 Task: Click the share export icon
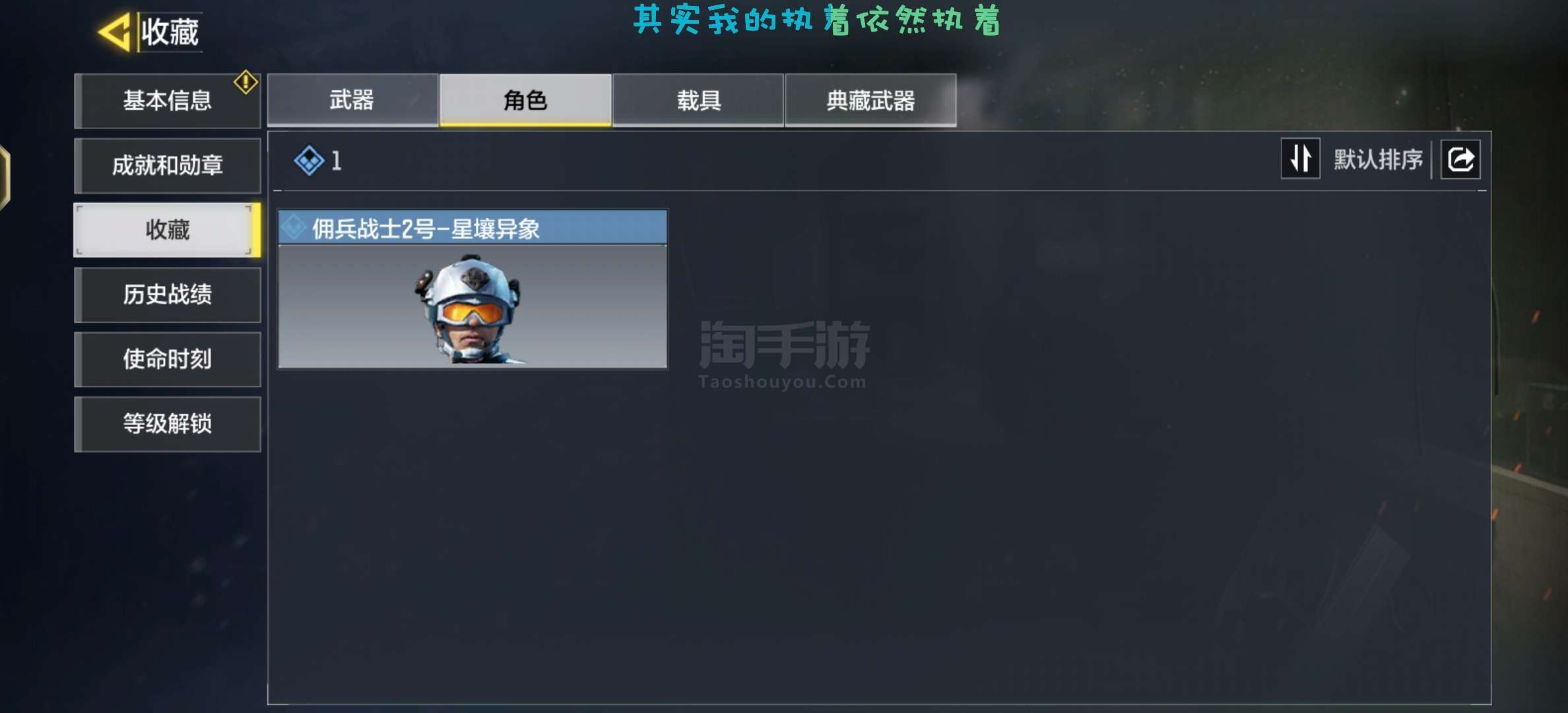click(x=1460, y=159)
